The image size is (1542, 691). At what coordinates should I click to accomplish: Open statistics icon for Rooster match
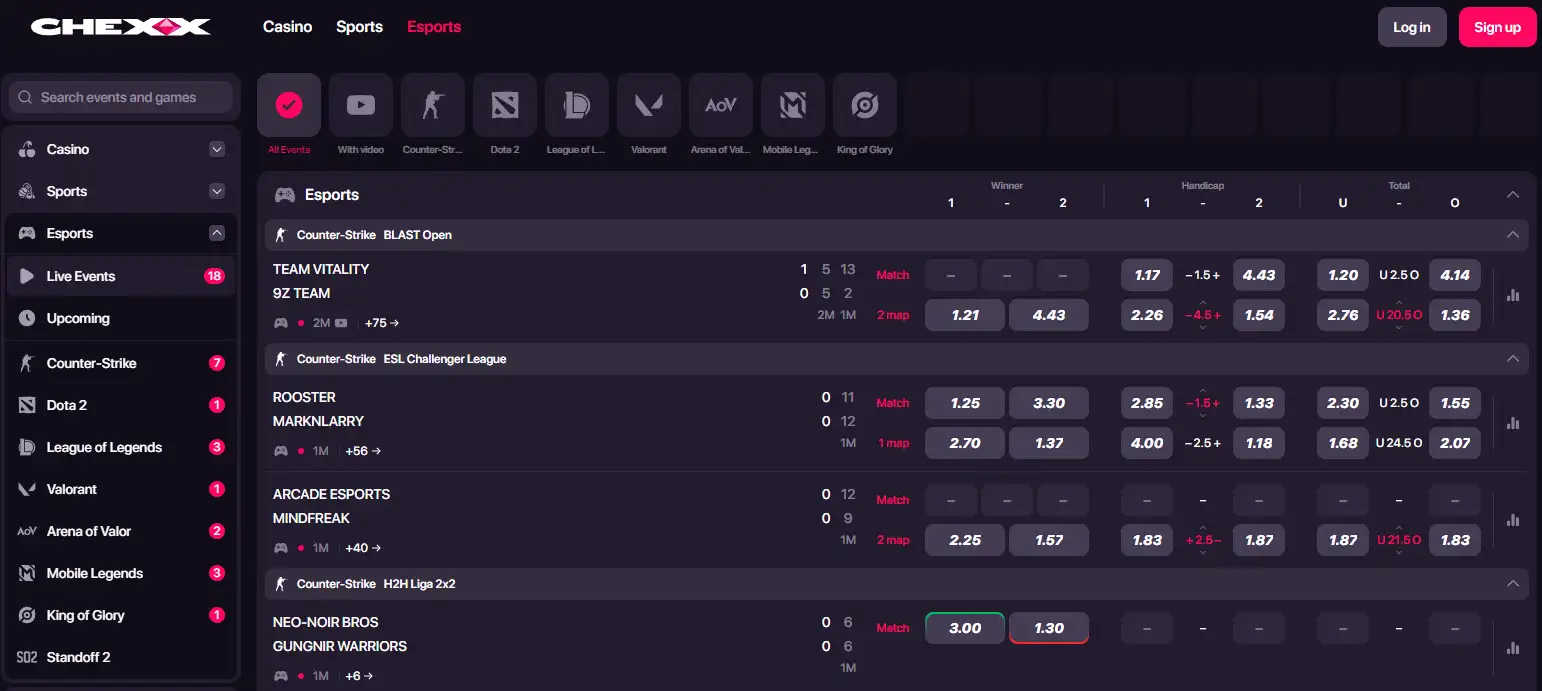tap(1513, 423)
